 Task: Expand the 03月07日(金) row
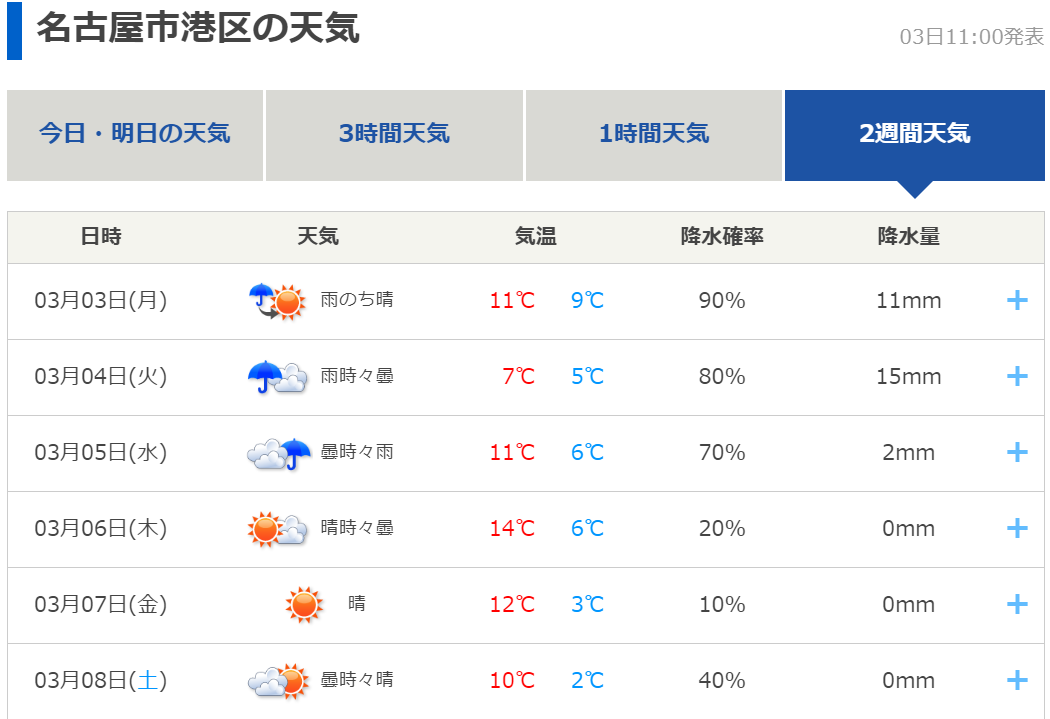click(1017, 604)
